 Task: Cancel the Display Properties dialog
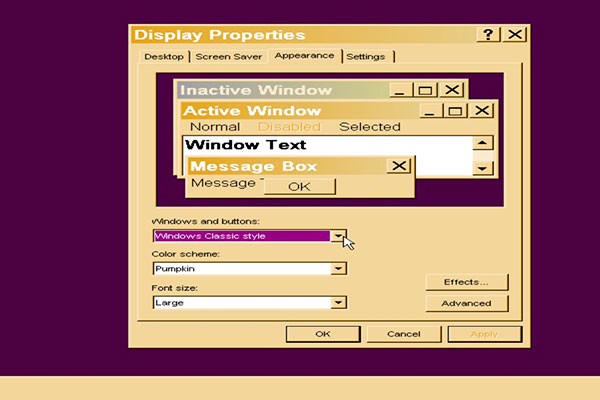point(404,334)
